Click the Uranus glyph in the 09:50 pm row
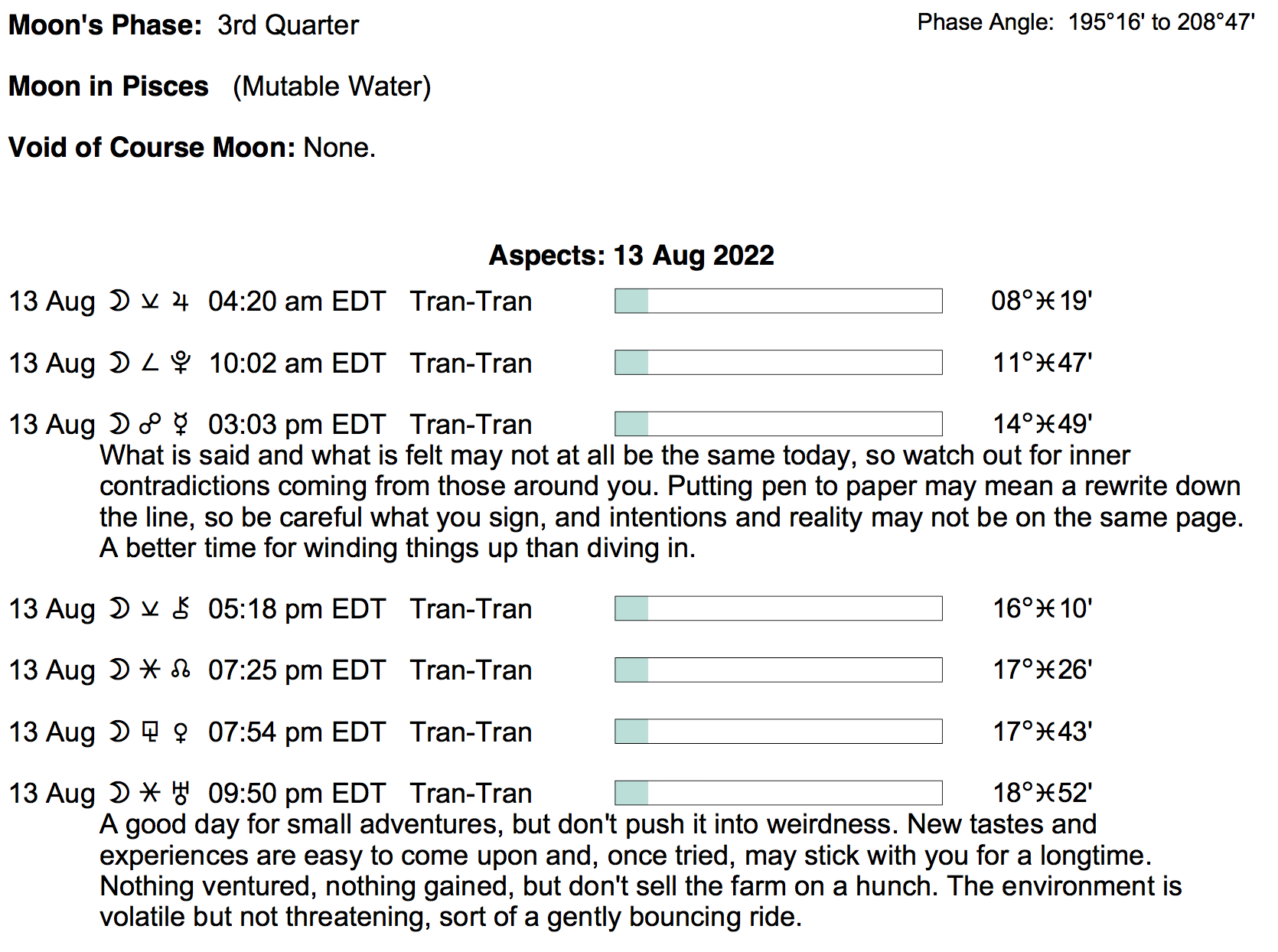 181,794
